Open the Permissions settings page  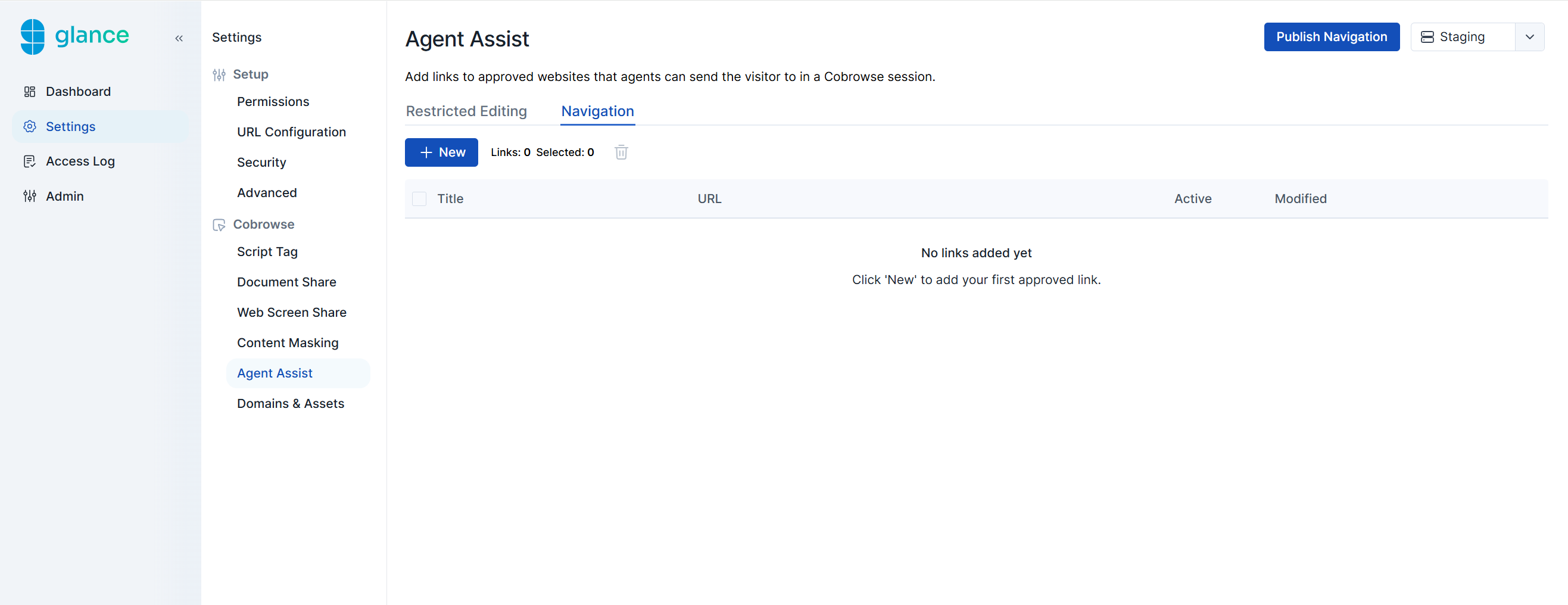[x=273, y=102]
